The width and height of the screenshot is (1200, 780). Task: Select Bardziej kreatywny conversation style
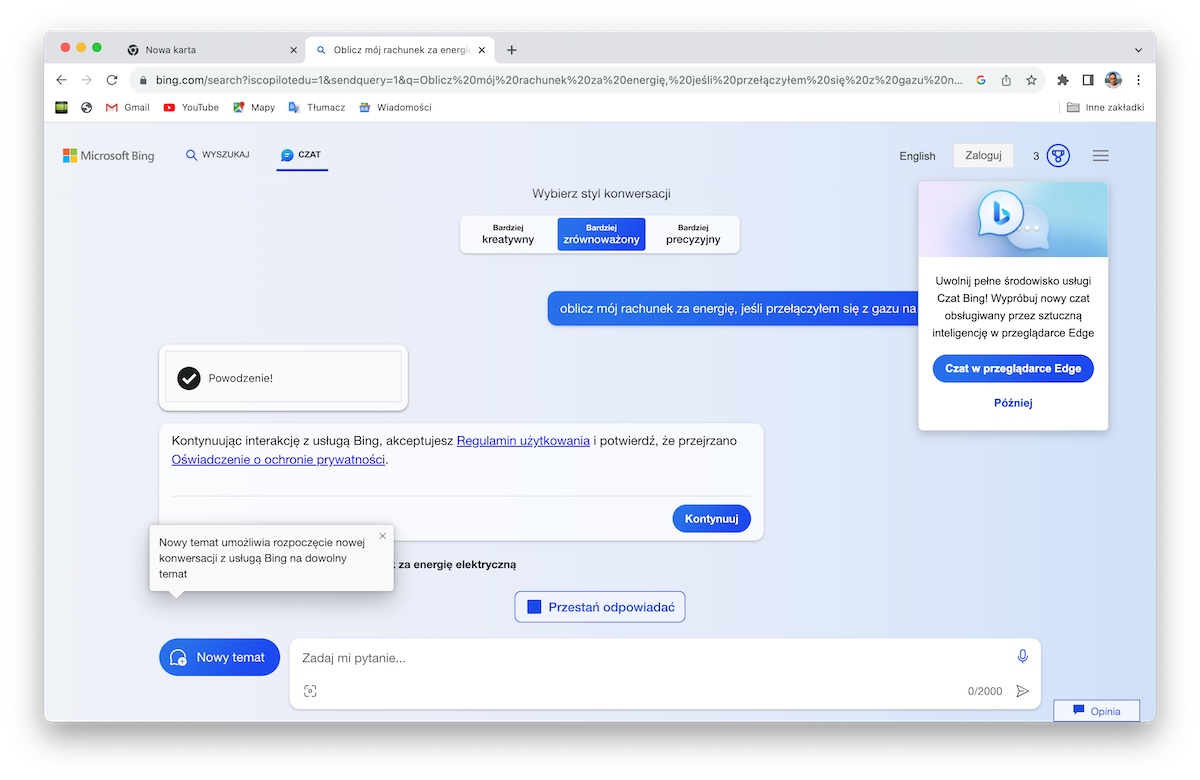(508, 234)
